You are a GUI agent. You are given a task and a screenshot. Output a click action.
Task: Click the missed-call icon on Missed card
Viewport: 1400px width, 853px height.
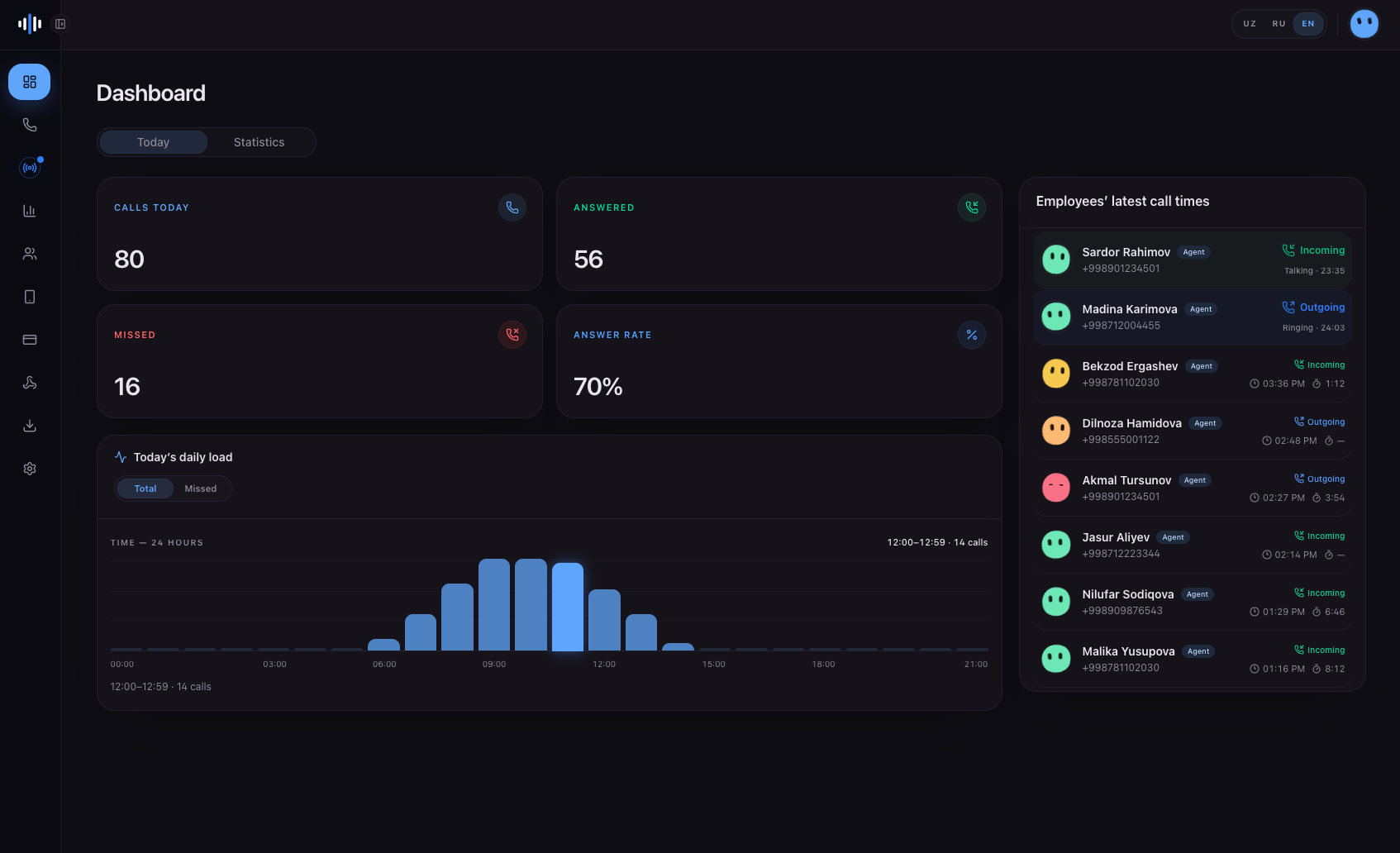tap(512, 335)
